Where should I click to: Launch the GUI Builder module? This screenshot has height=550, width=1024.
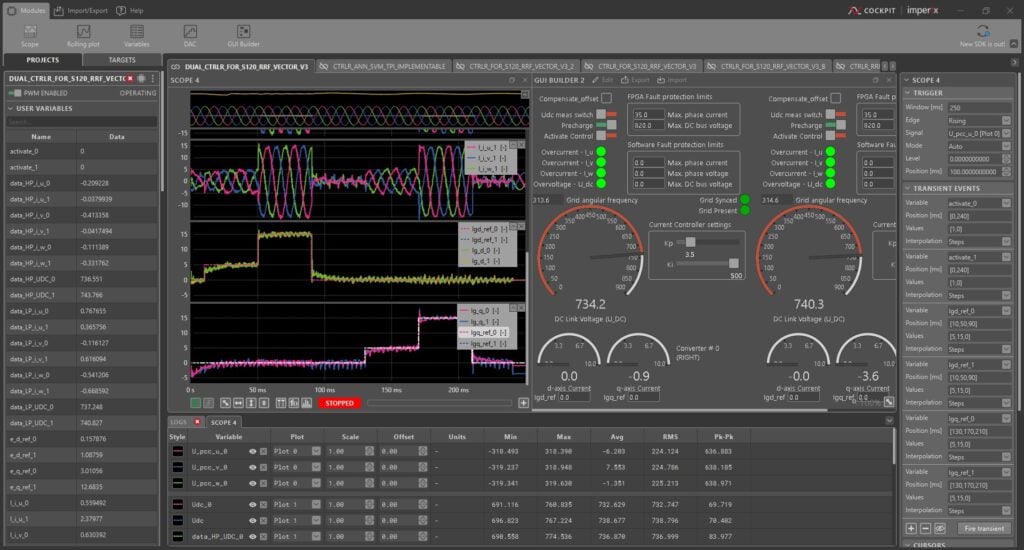[243, 35]
